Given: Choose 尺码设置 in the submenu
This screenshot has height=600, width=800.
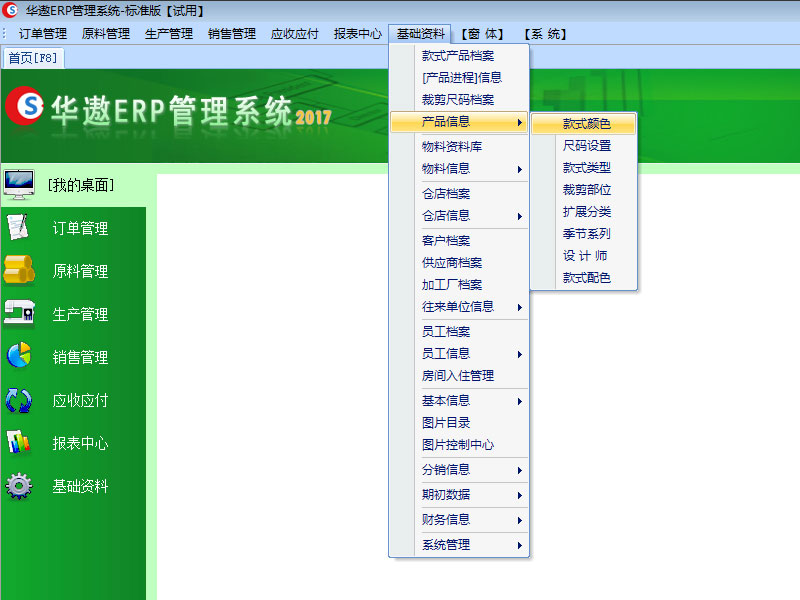Looking at the screenshot, I should [584, 146].
